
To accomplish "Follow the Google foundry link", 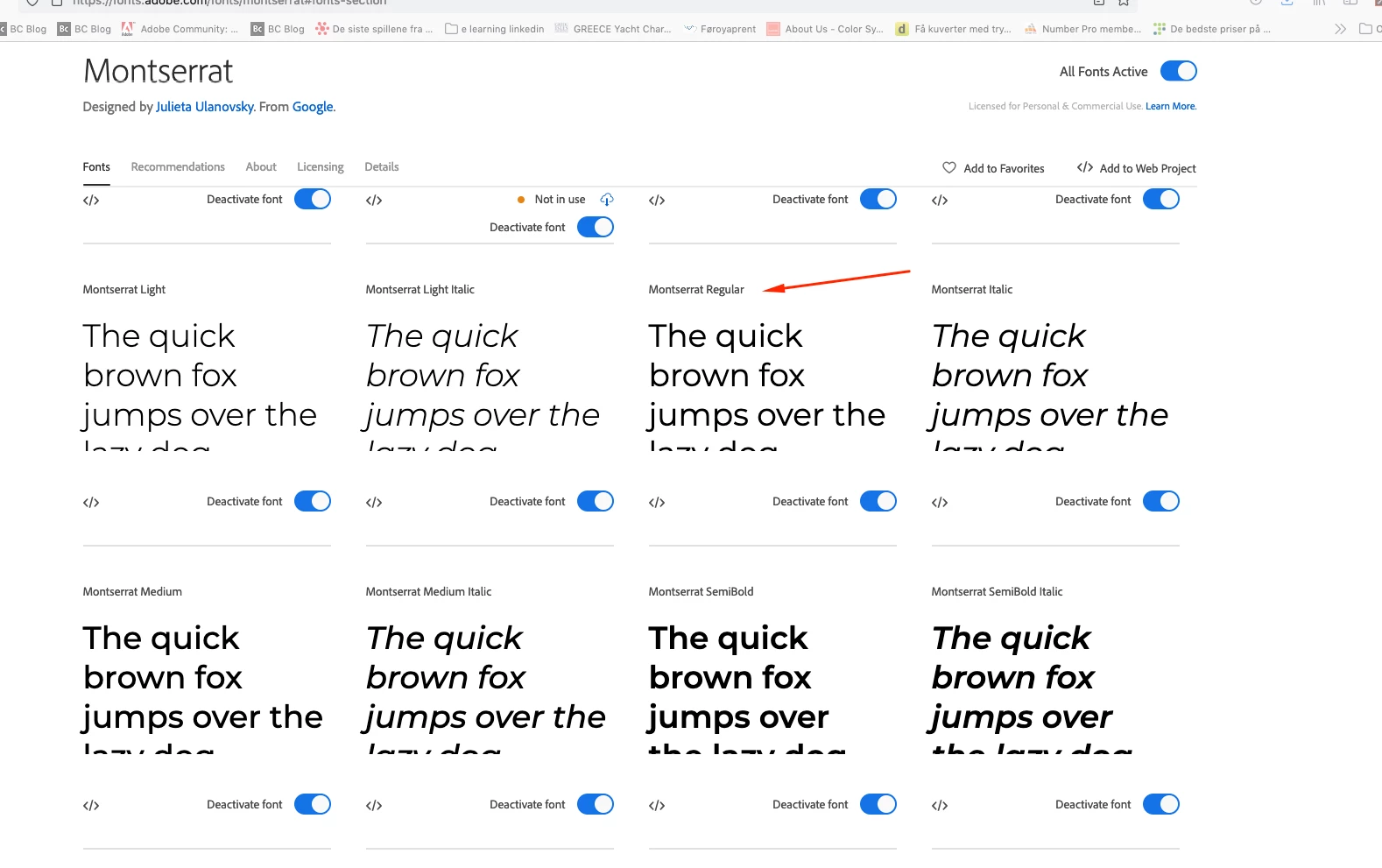I will click(x=313, y=107).
